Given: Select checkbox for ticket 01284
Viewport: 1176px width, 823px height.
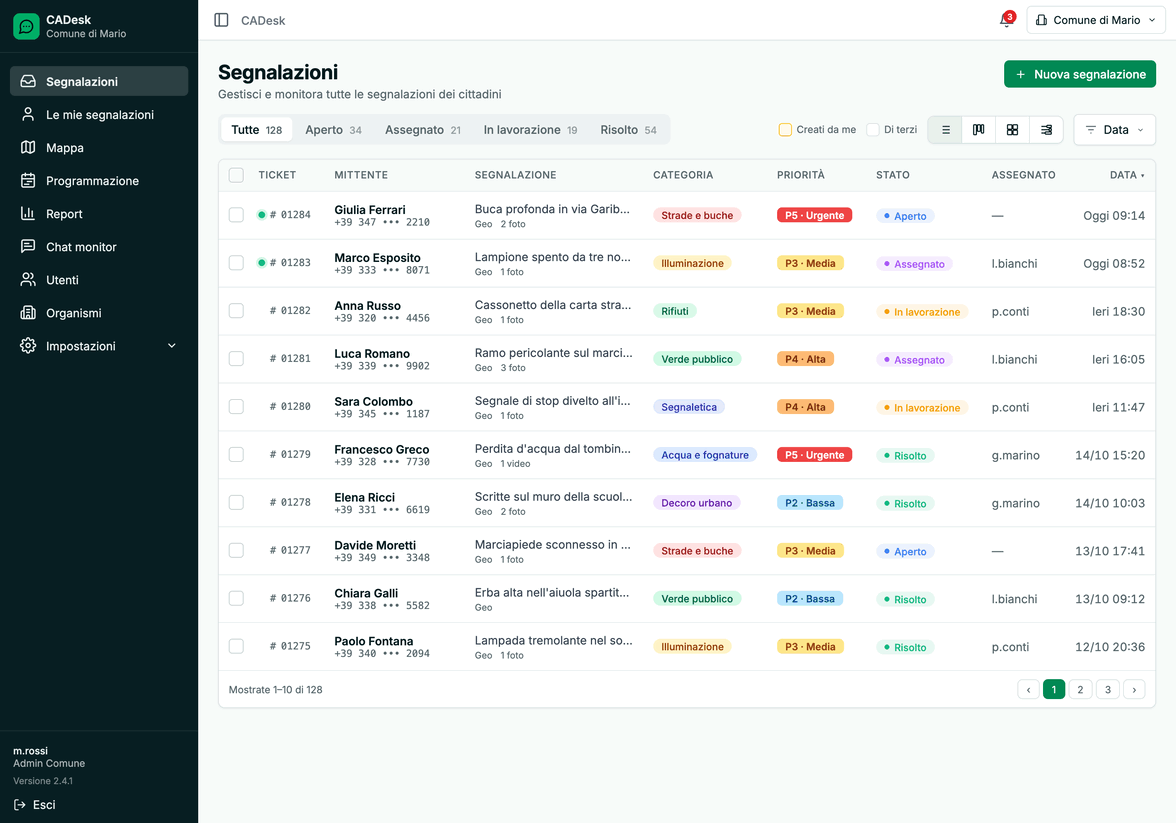Looking at the screenshot, I should [x=236, y=215].
